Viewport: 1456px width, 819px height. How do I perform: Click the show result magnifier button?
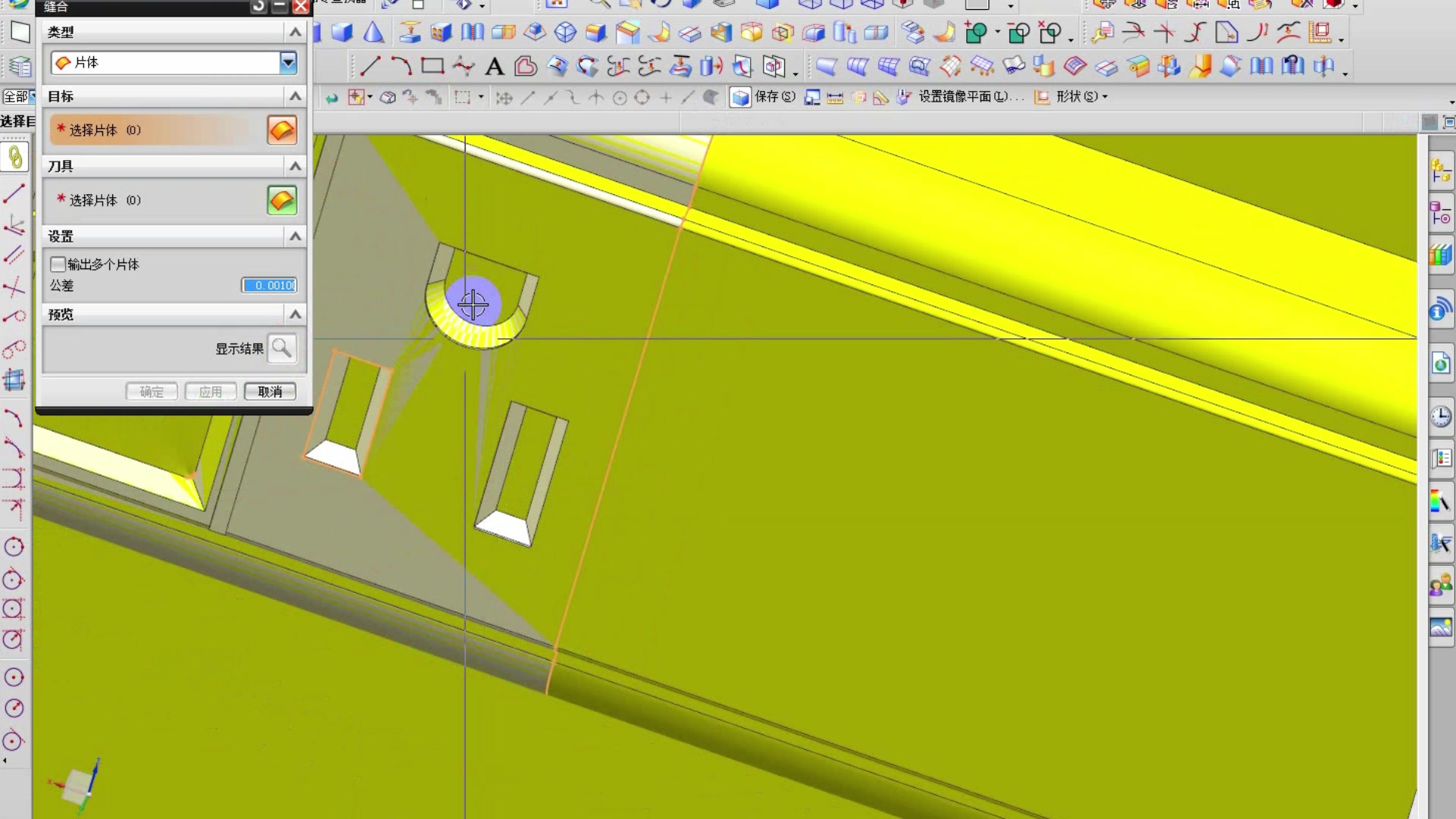point(282,349)
